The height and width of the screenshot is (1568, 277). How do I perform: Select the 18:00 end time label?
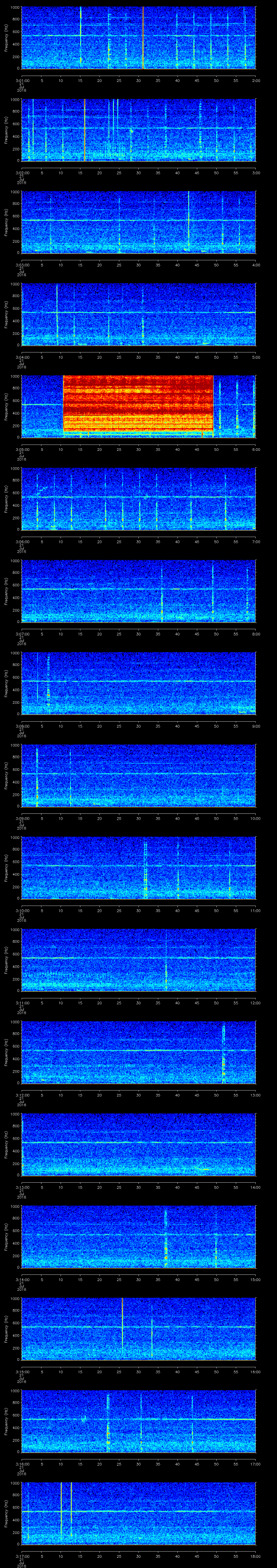[x=255, y=1557]
